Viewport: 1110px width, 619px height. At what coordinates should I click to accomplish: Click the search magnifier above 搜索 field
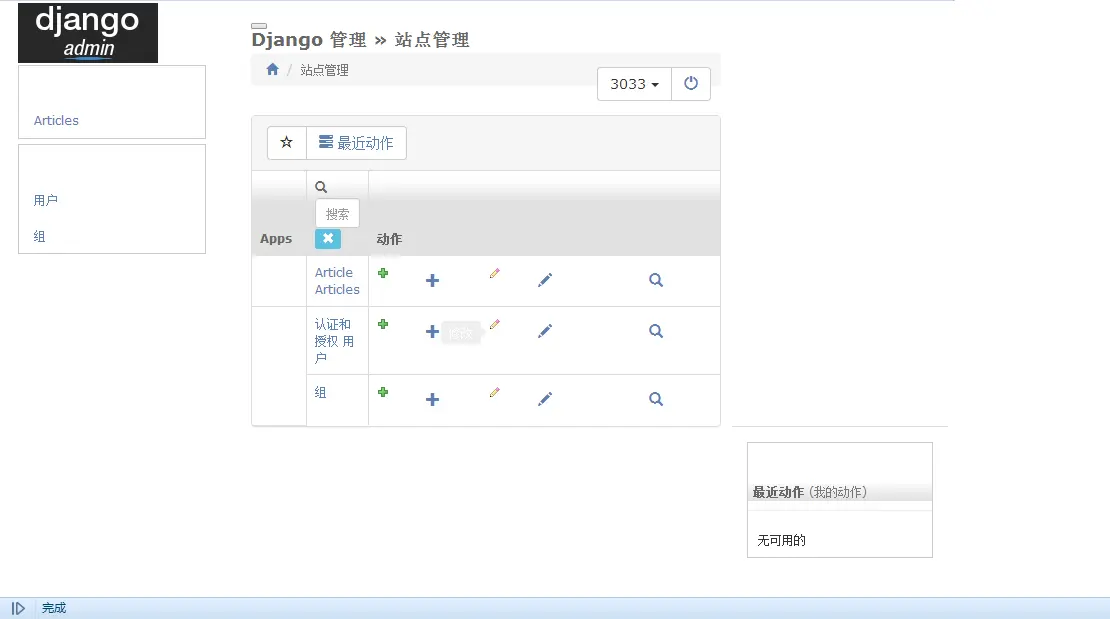(321, 187)
